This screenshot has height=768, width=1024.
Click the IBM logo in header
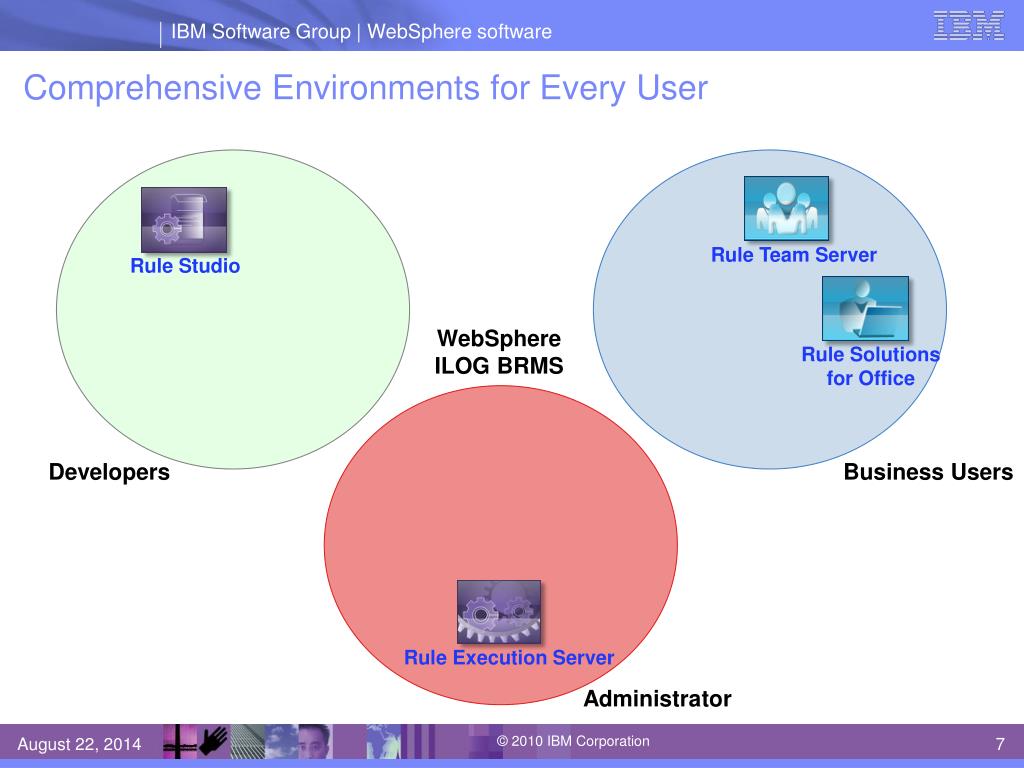coord(968,25)
